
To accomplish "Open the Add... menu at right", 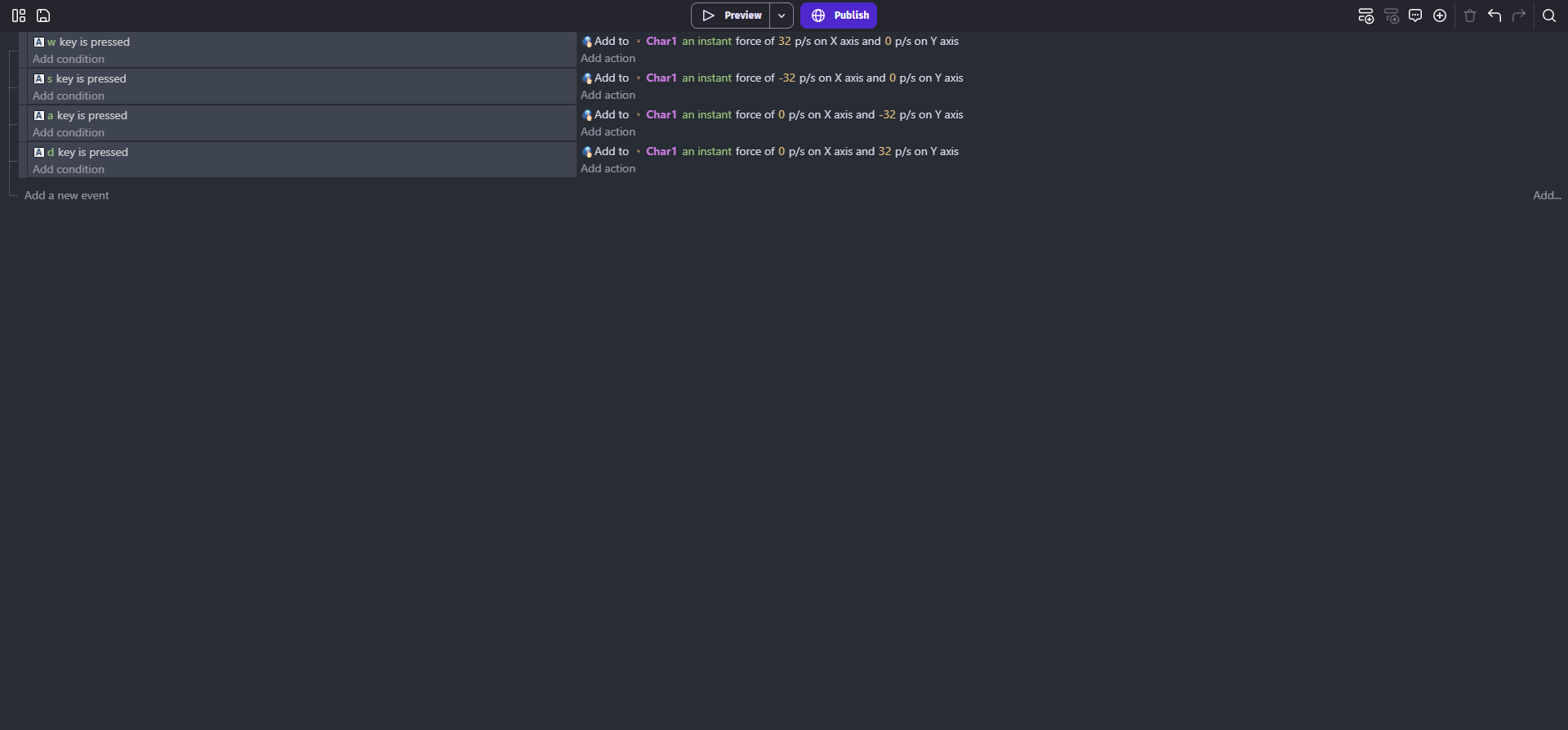I will coord(1547,195).
